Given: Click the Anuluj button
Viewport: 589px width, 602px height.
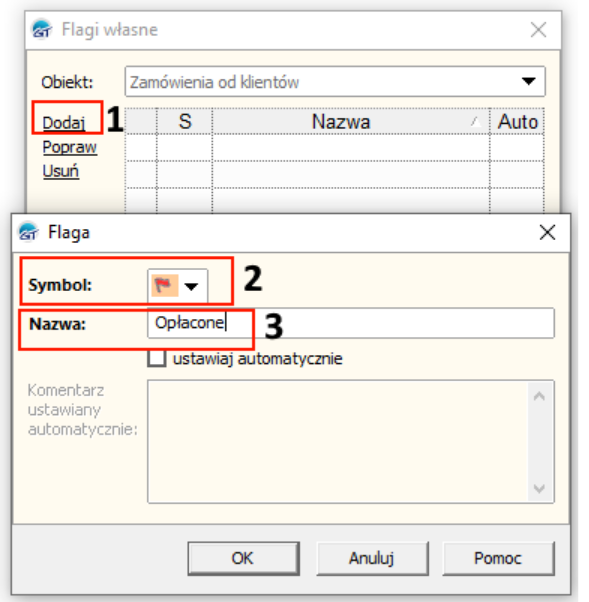Looking at the screenshot, I should (372, 558).
